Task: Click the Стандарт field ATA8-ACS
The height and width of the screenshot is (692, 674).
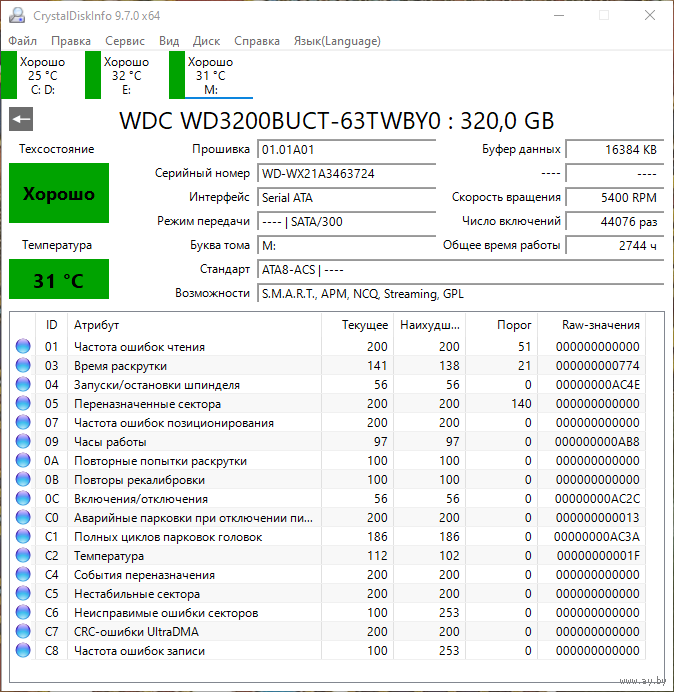Action: coord(461,269)
